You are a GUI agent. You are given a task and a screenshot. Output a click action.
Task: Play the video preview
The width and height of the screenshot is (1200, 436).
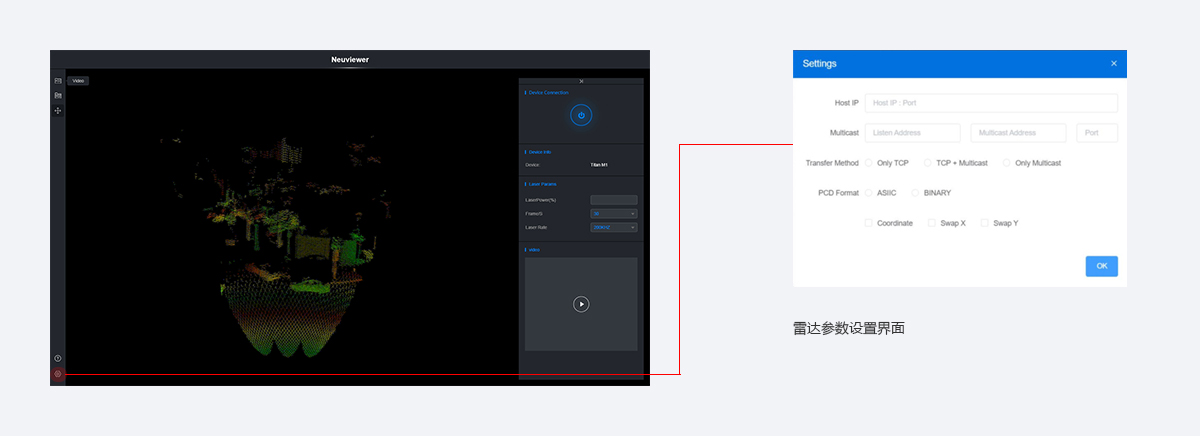581,304
